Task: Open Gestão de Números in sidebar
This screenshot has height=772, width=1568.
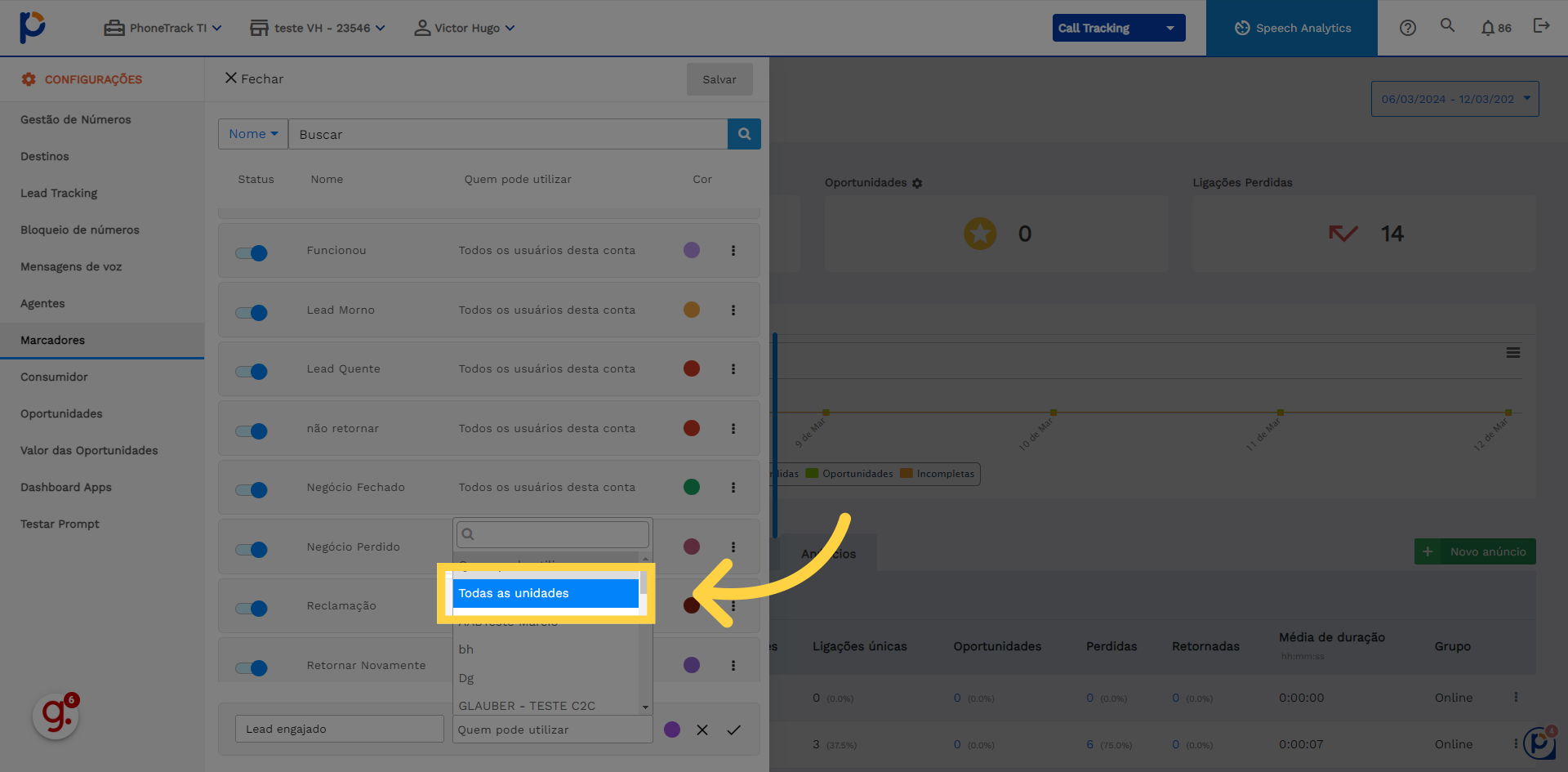Action: pyautogui.click(x=76, y=119)
